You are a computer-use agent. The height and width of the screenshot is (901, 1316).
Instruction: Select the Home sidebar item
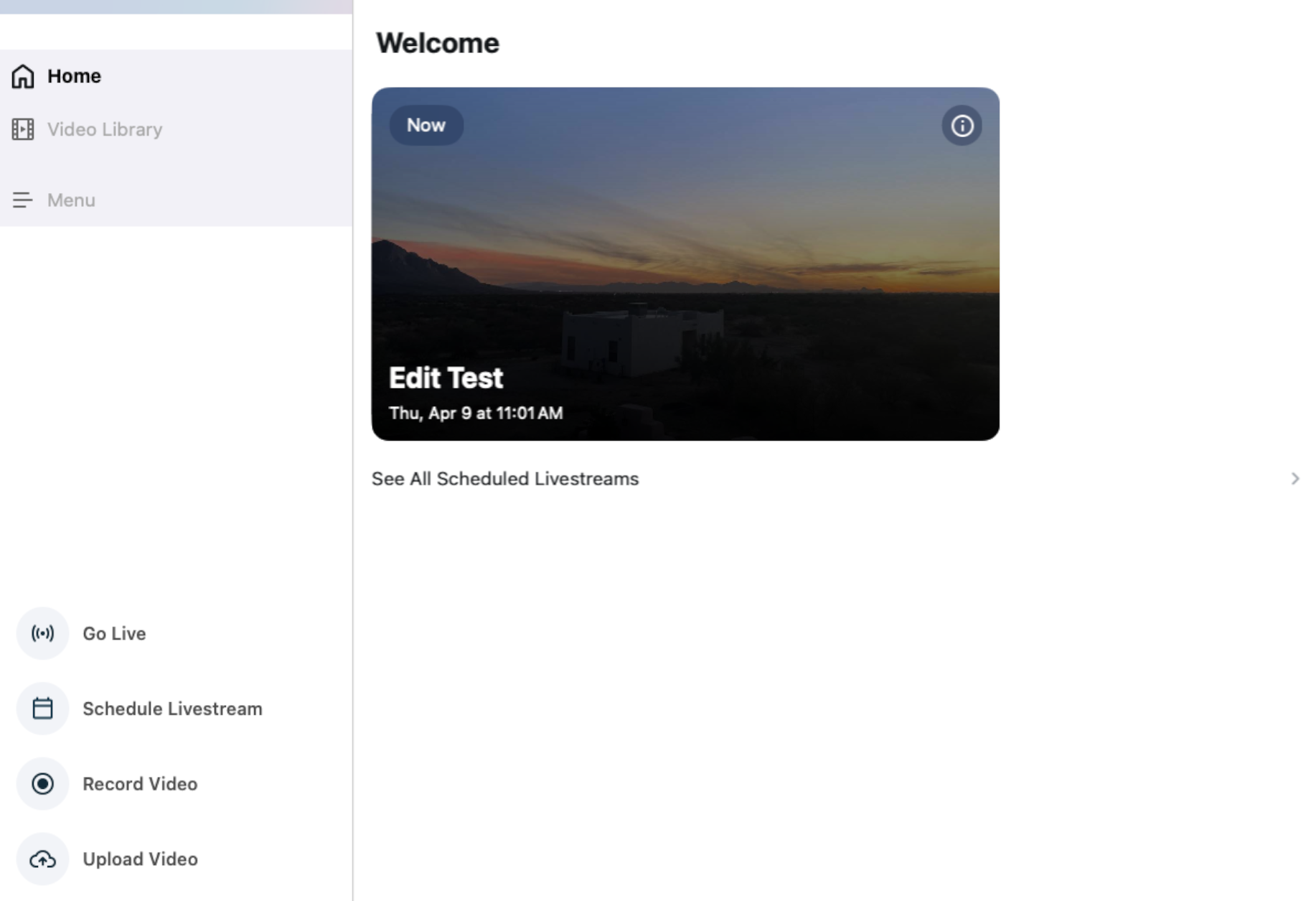176,76
